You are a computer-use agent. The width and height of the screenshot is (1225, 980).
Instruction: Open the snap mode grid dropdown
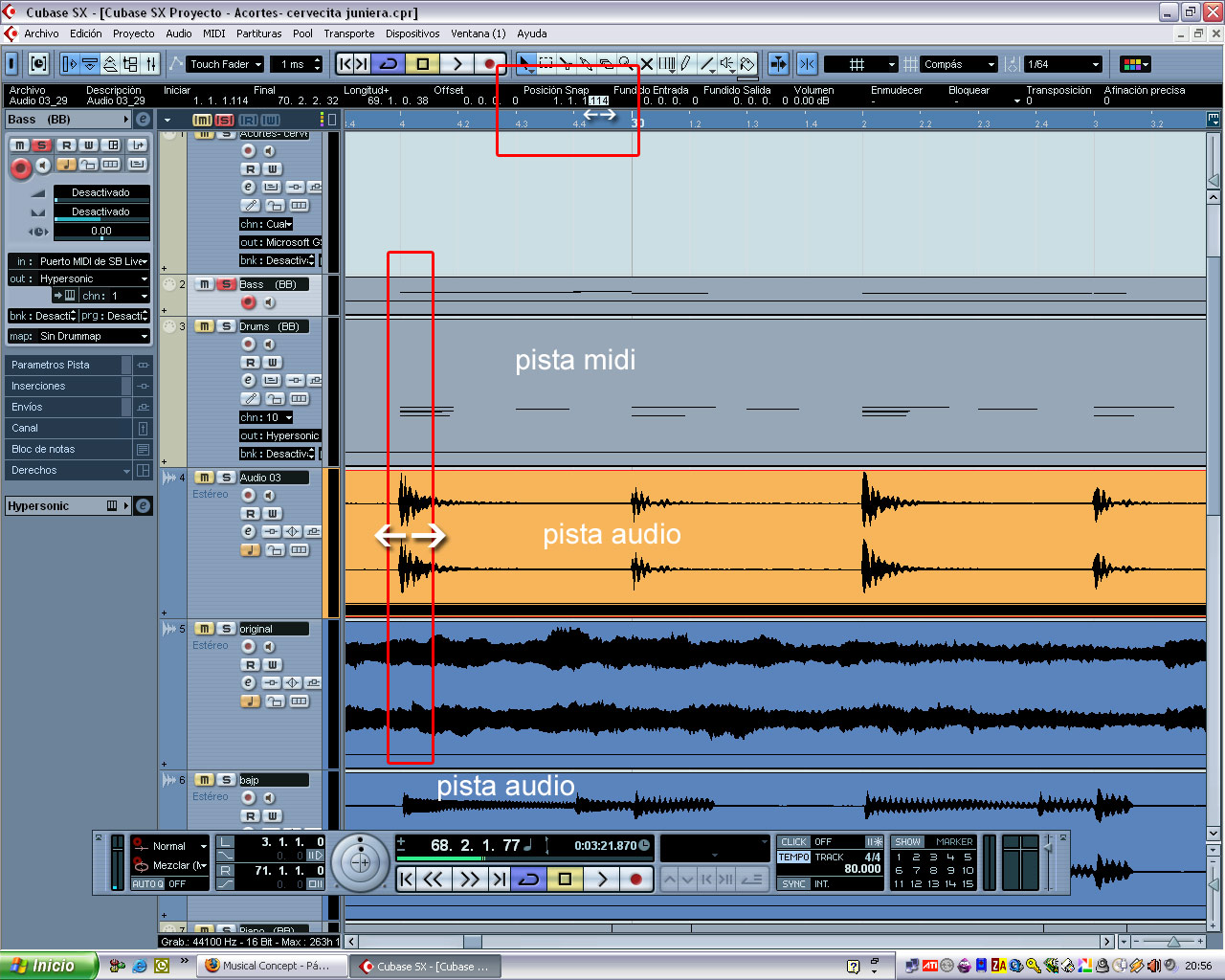[x=860, y=64]
